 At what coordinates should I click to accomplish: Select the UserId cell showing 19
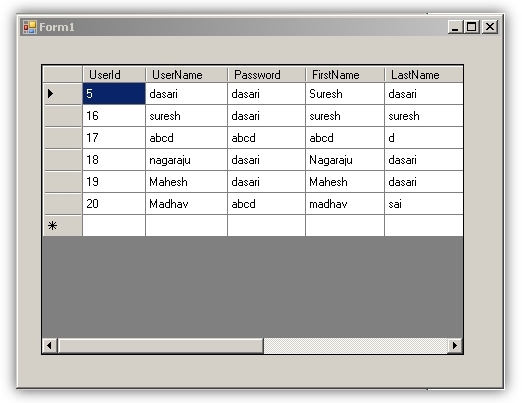(114, 182)
